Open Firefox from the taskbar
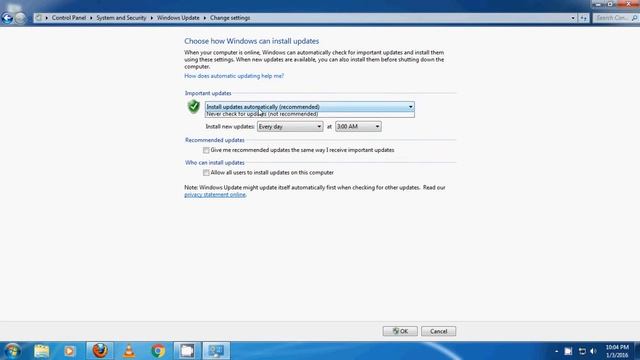Viewport: 640px width, 360px height. 100,351
